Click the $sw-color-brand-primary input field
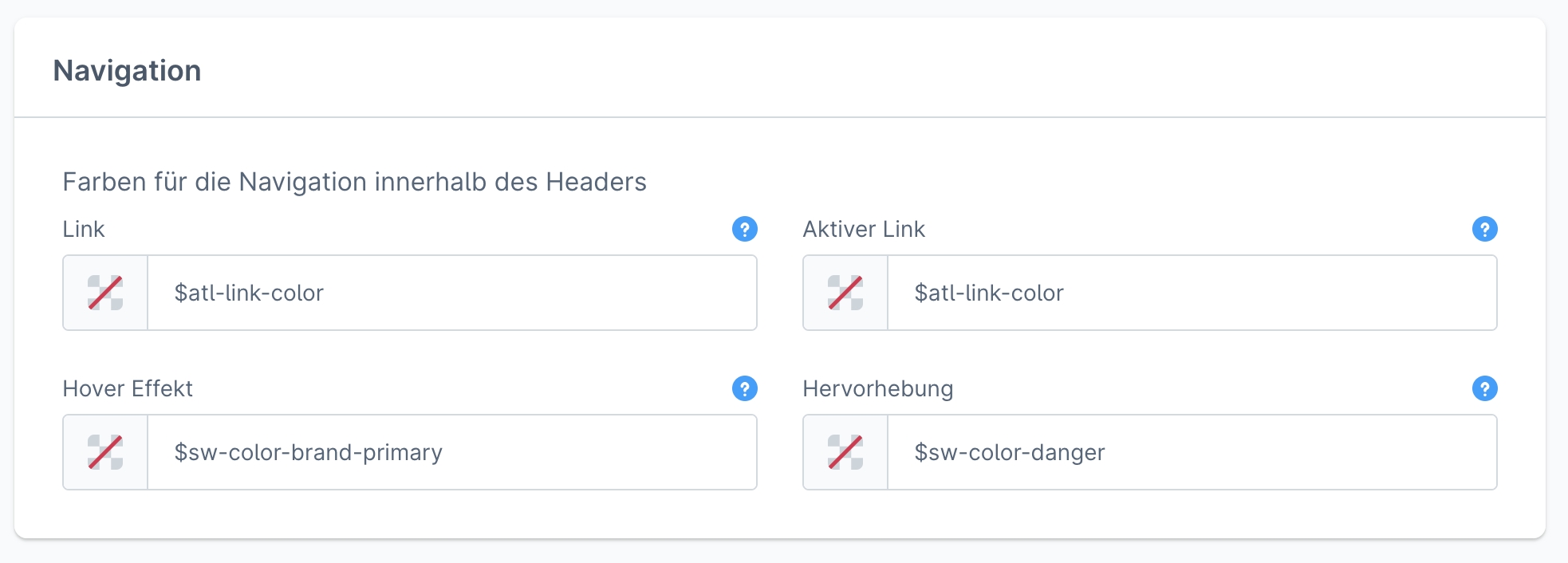1568x563 pixels. point(451,452)
